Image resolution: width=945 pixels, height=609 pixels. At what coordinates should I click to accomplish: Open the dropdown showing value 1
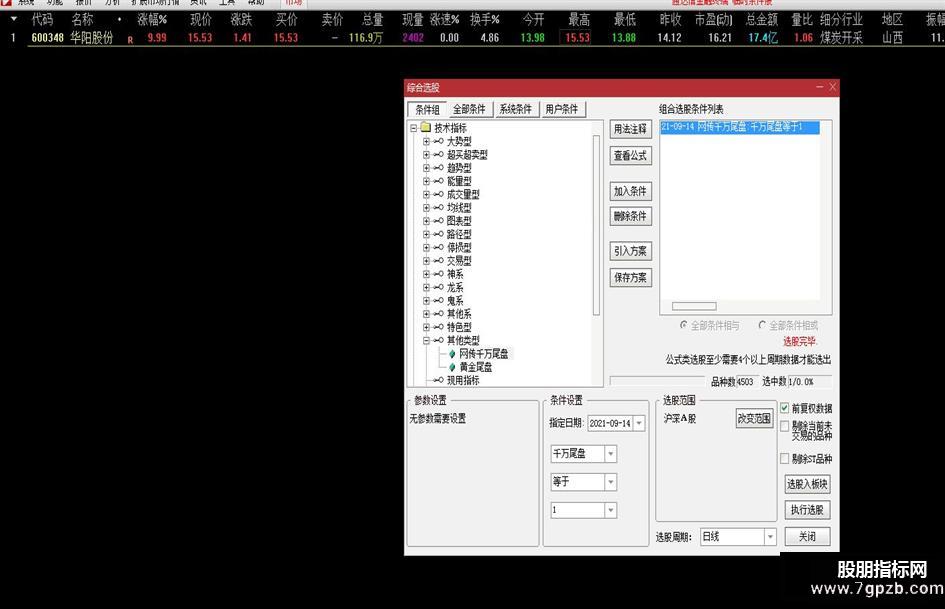tap(611, 510)
